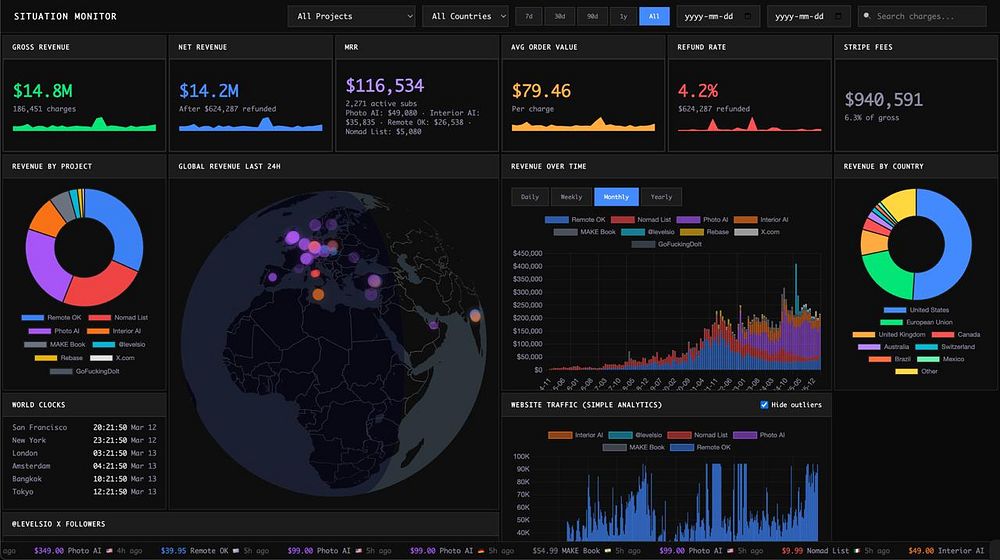Open calendar picker on second date field

tap(839, 16)
